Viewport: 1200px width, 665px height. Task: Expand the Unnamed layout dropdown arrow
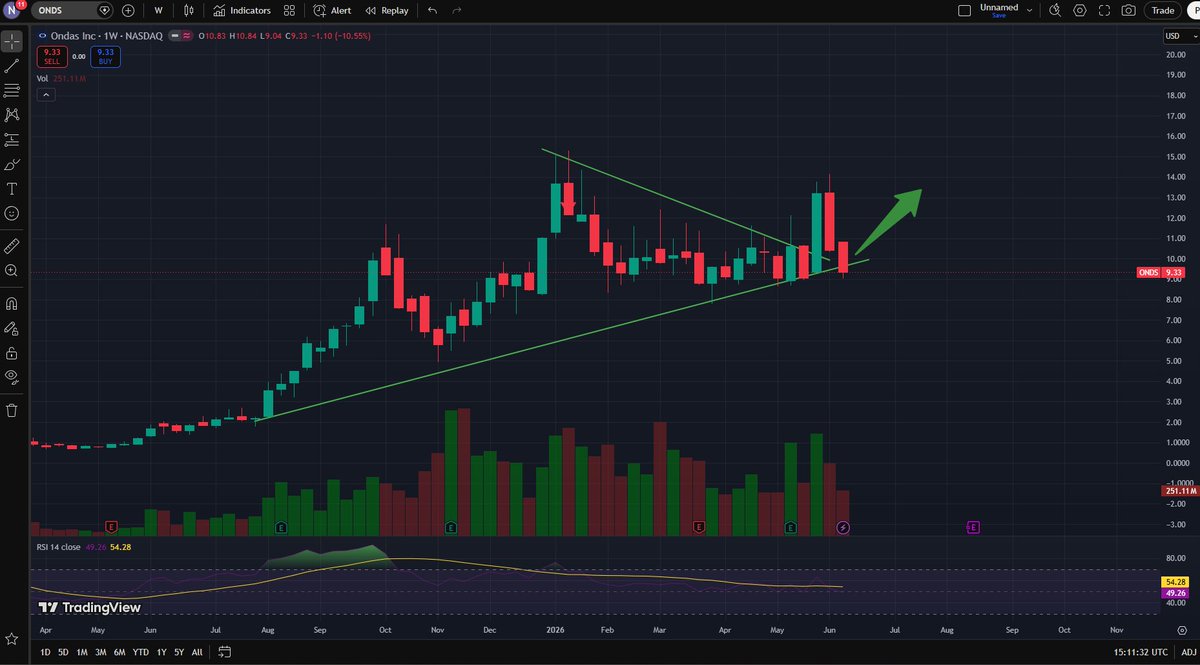click(x=1028, y=10)
